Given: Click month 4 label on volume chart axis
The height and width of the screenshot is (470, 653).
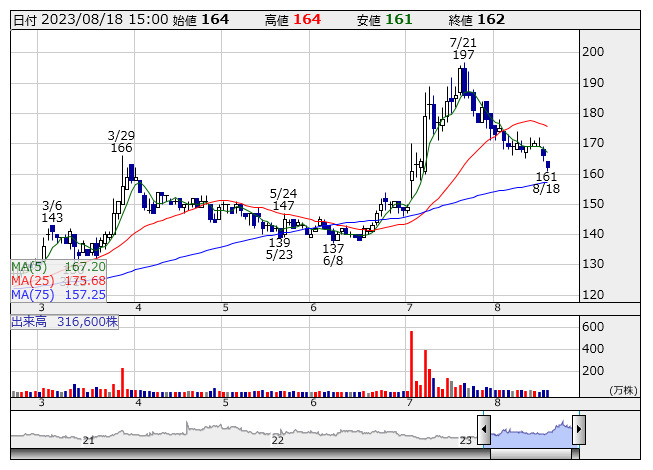Looking at the screenshot, I should pyautogui.click(x=138, y=403).
